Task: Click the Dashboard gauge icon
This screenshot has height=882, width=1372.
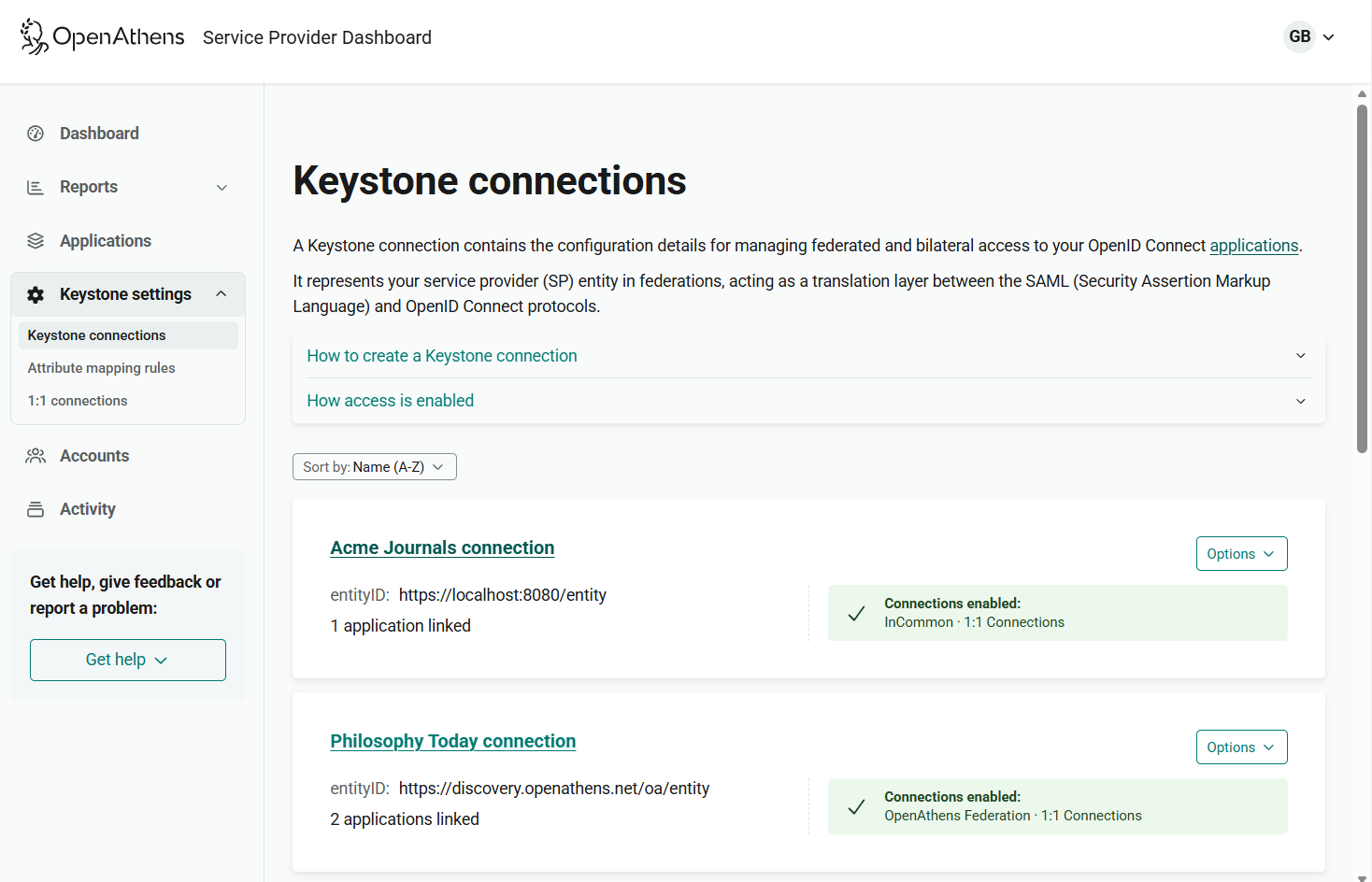Action: 36,134
